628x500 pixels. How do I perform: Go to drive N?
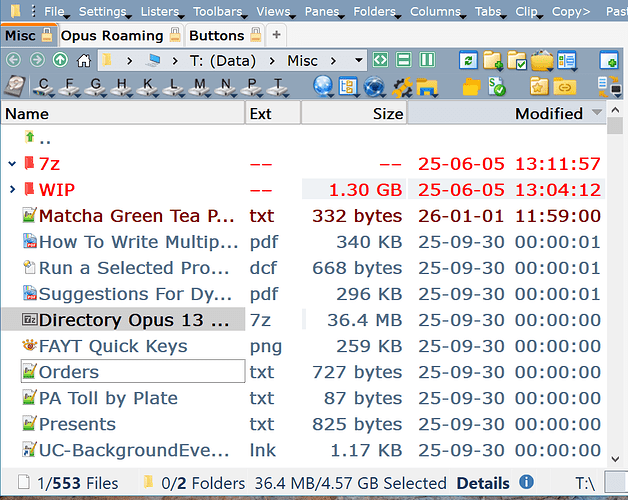(225, 87)
